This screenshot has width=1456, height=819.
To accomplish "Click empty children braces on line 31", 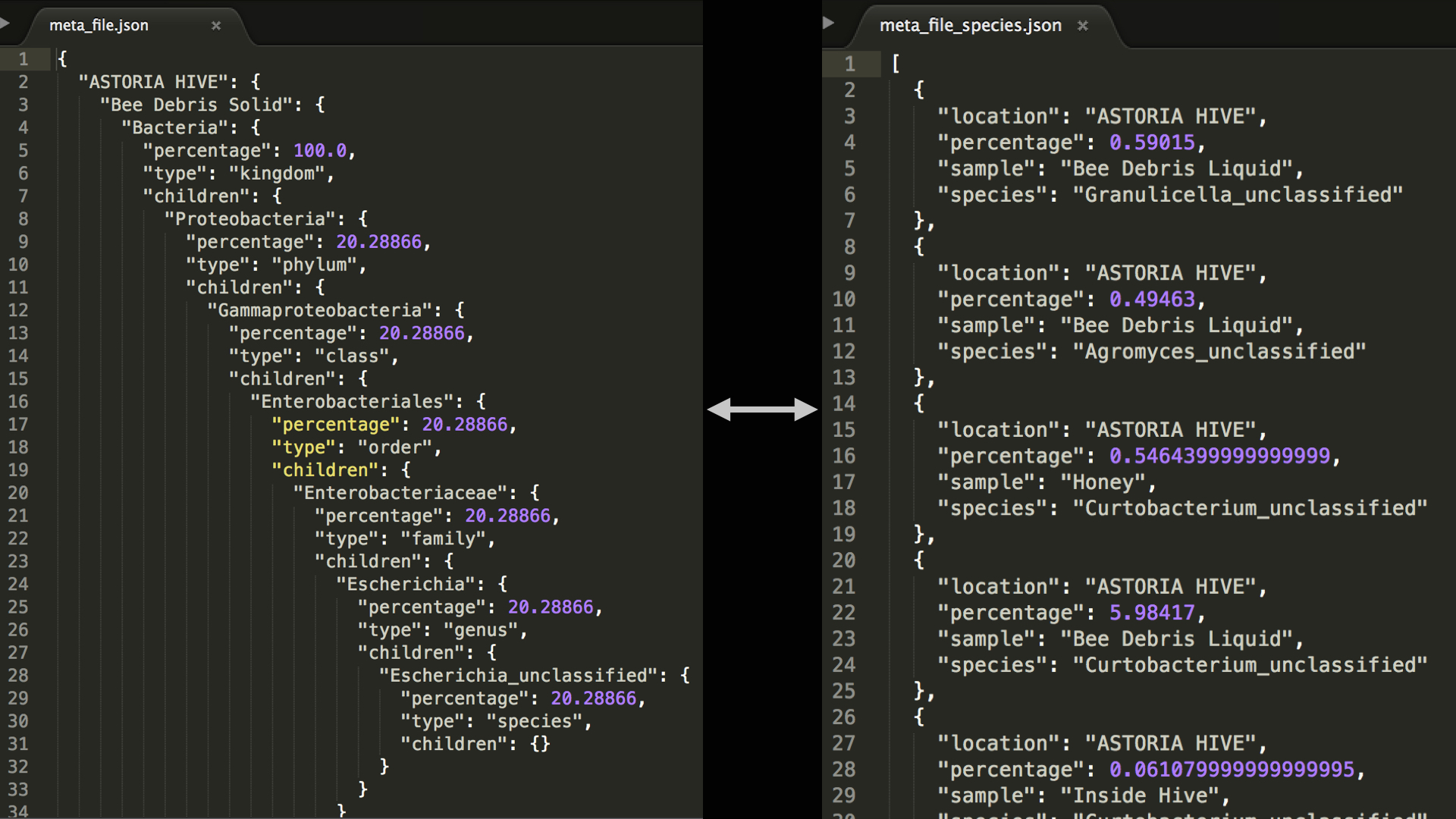I will pos(540,743).
